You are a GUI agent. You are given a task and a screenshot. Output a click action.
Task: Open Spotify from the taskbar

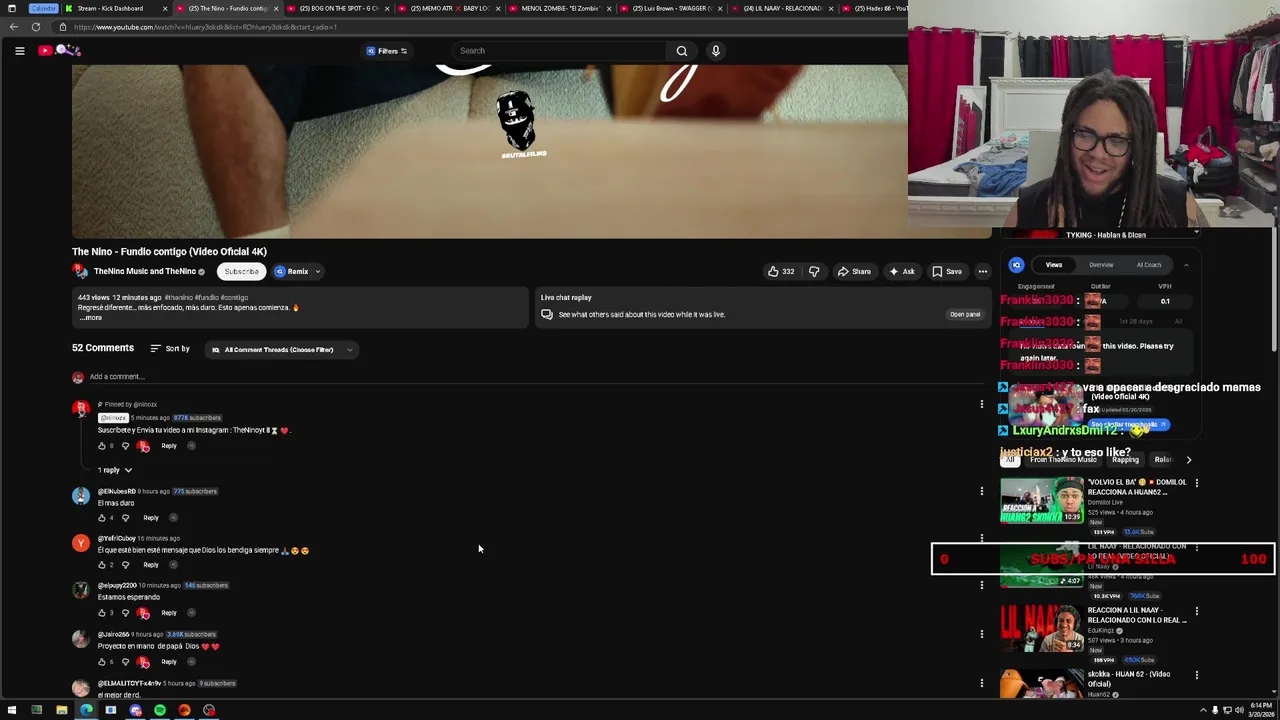160,711
